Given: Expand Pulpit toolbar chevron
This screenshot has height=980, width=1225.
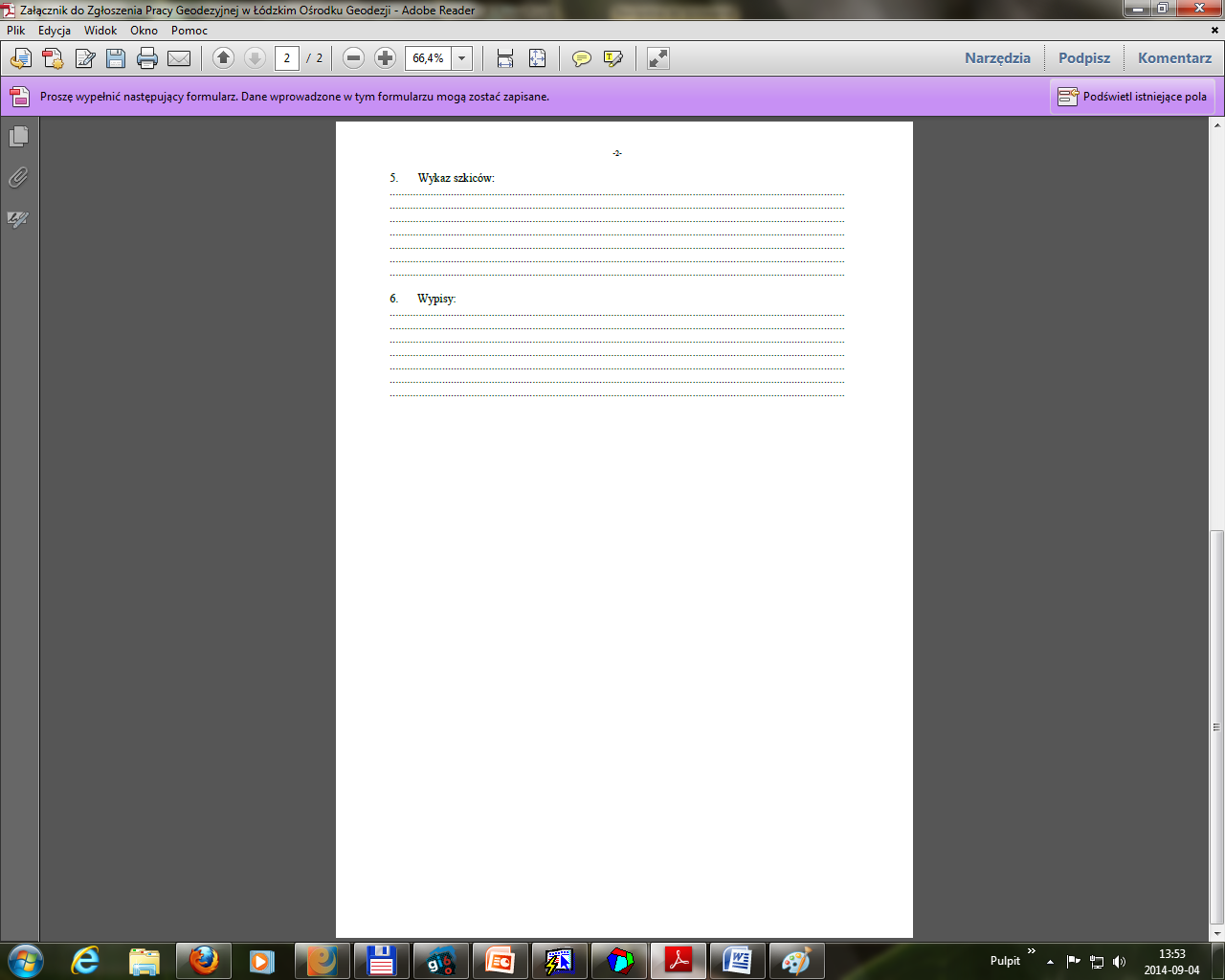Looking at the screenshot, I should point(1032,951).
